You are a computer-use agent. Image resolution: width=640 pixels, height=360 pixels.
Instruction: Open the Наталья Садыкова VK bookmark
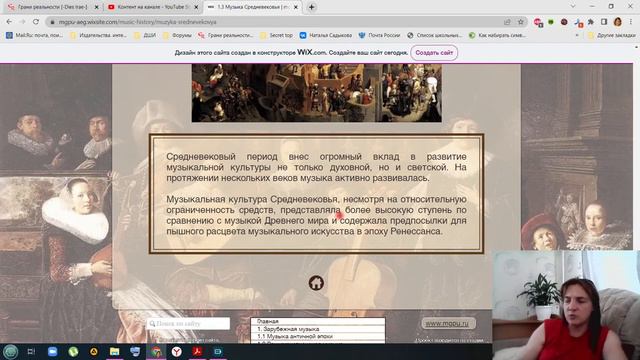(x=326, y=36)
